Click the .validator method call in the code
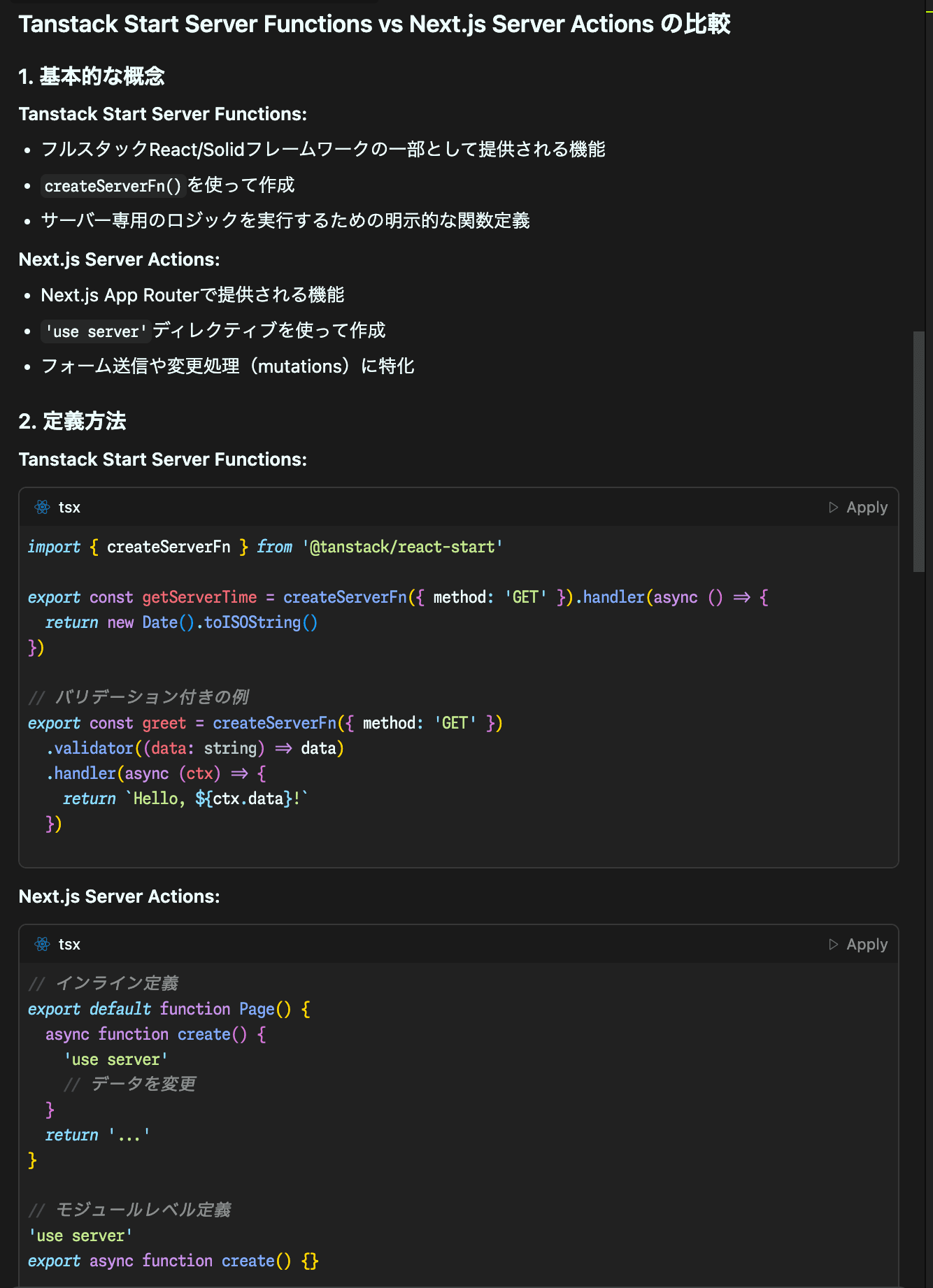This screenshot has height=1288, width=933. click(x=90, y=748)
